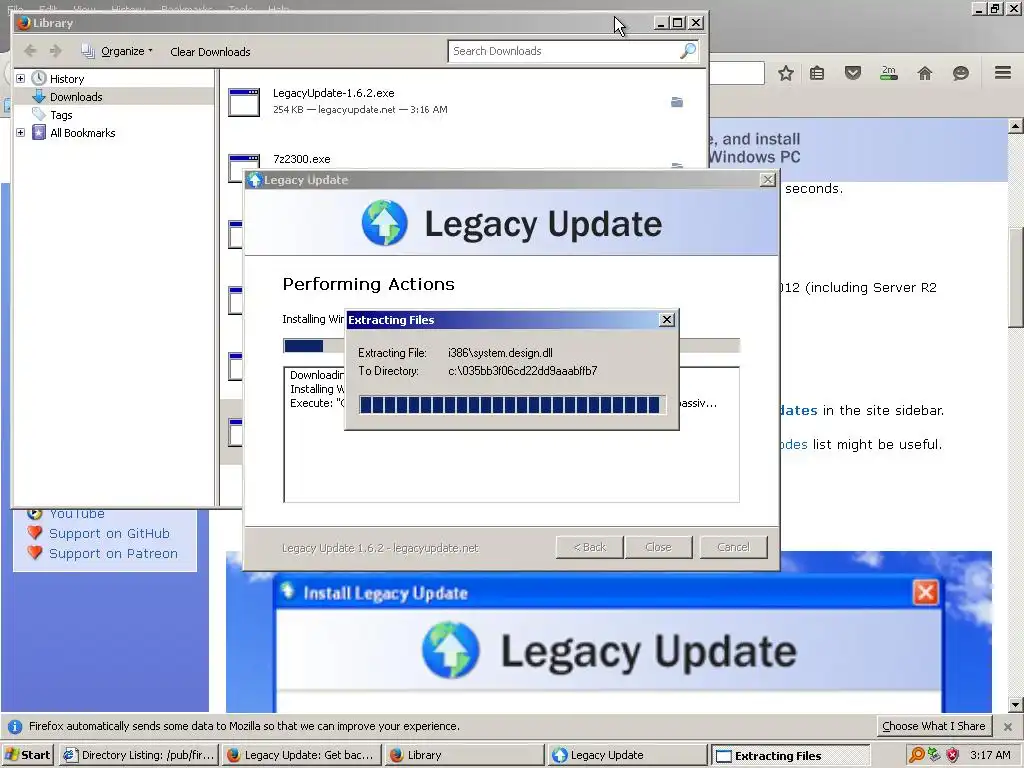1024x768 pixels.
Task: Click the info icon in notification bar
Action: [x=15, y=726]
